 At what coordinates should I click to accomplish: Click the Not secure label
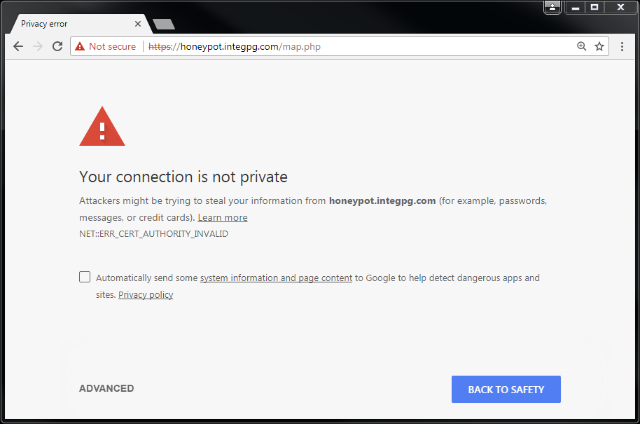point(112,47)
